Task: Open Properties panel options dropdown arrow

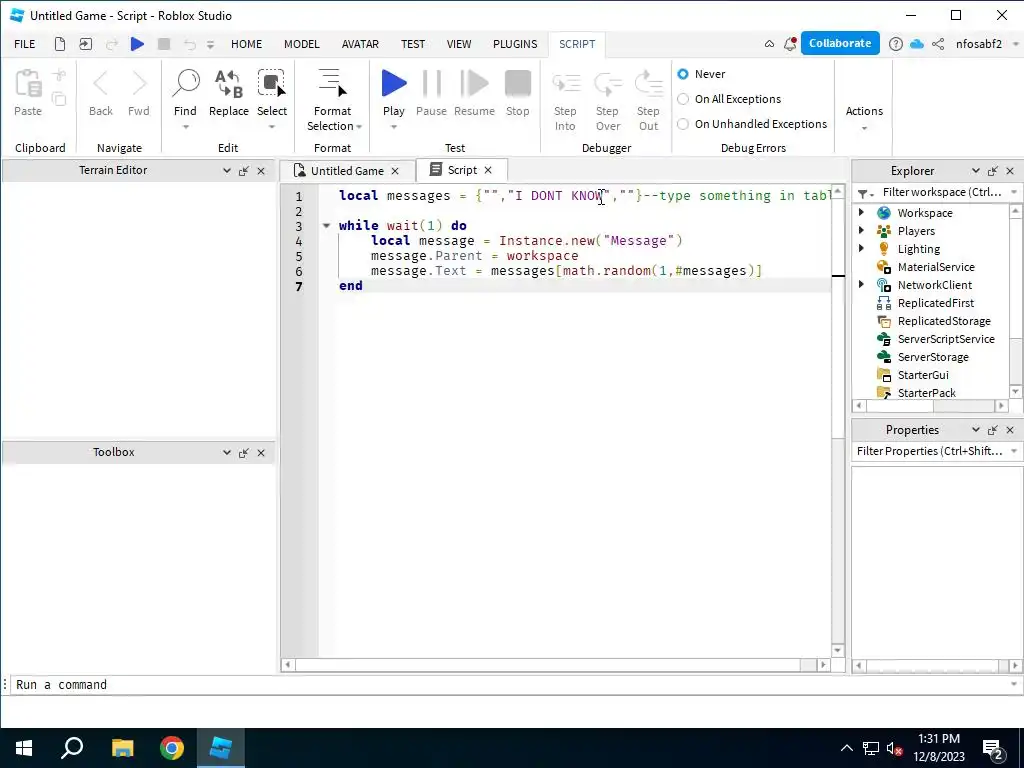Action: (975, 430)
